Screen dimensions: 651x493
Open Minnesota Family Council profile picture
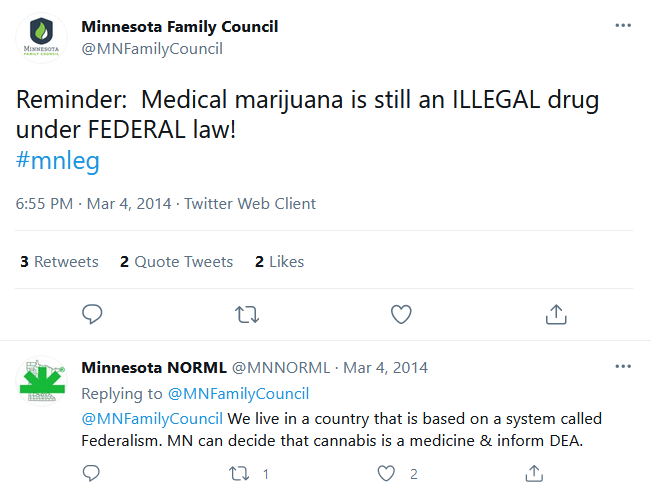(42, 39)
